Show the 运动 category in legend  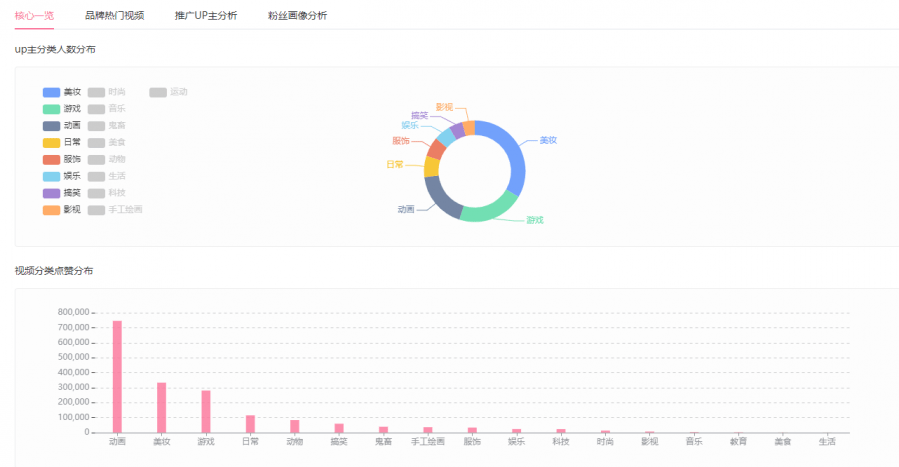click(x=169, y=92)
